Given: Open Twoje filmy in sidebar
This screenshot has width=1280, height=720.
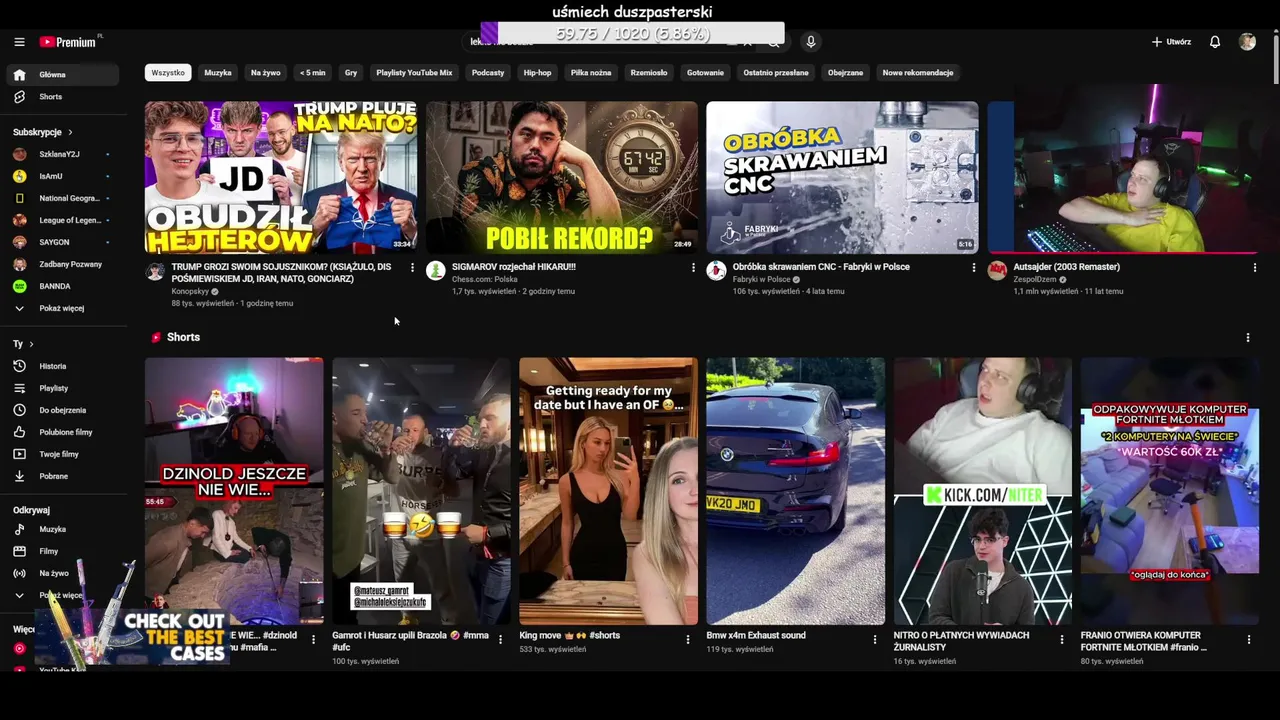Looking at the screenshot, I should [x=62, y=454].
